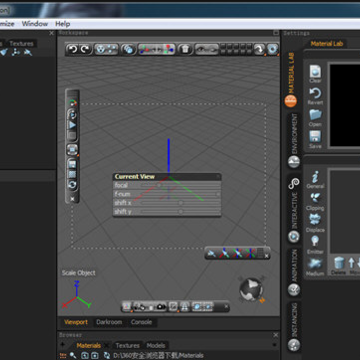Close the Browser panel
The height and width of the screenshot is (360, 360).
click(276, 335)
